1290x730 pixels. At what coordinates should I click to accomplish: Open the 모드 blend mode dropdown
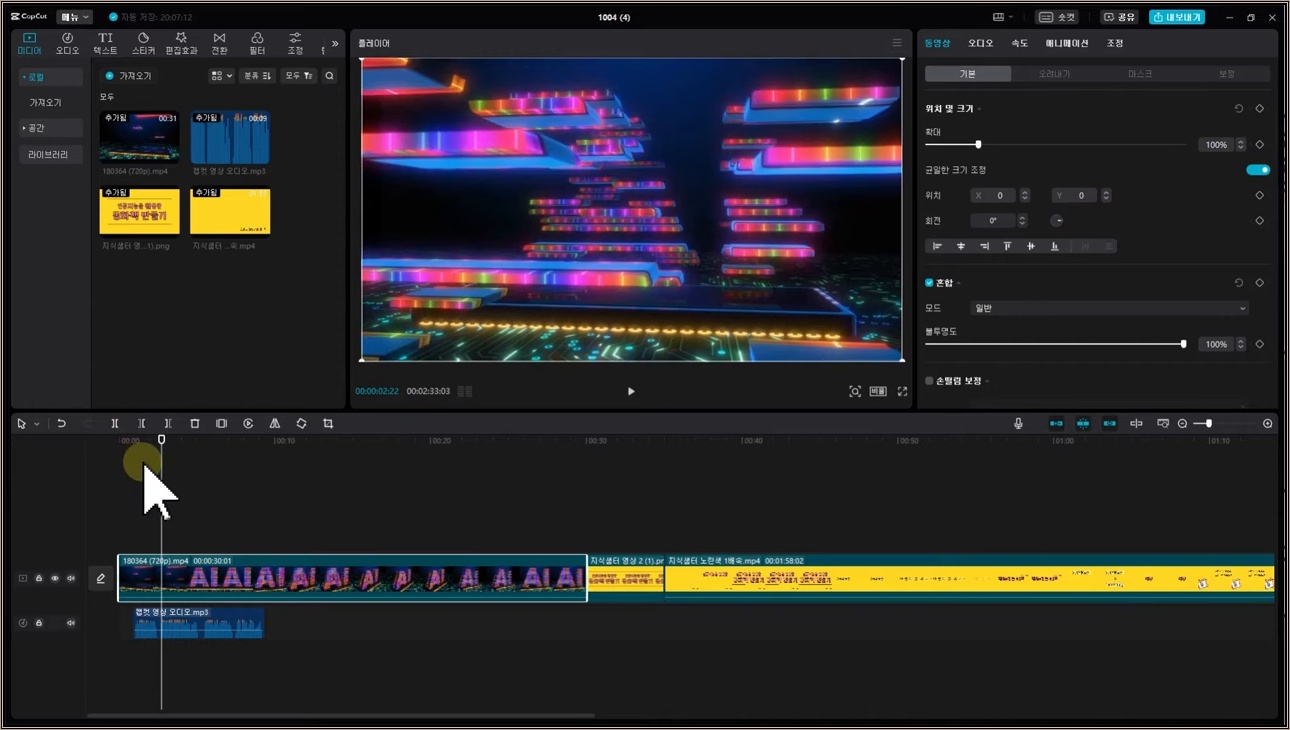click(1110, 308)
